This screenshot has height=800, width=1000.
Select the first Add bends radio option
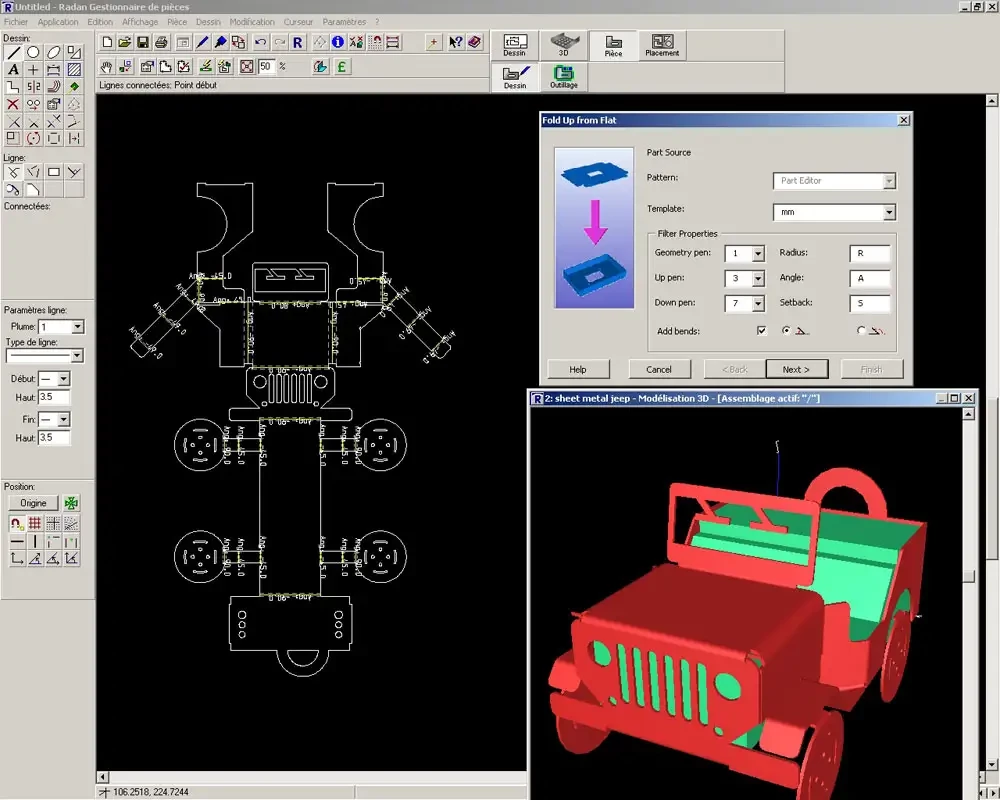pyautogui.click(x=786, y=330)
